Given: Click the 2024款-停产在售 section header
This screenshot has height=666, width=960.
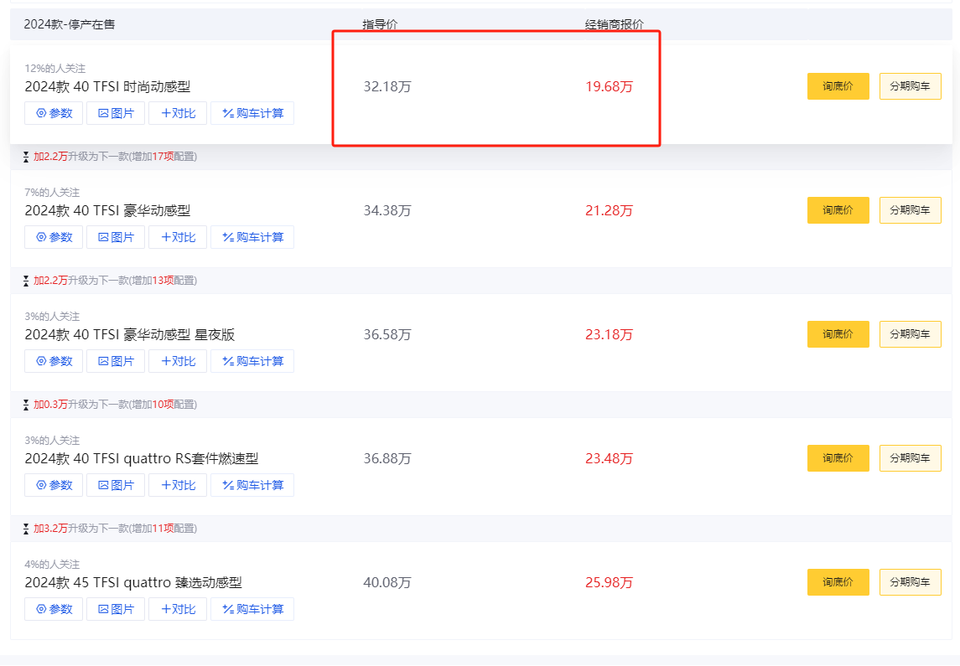Looking at the screenshot, I should pos(69,23).
